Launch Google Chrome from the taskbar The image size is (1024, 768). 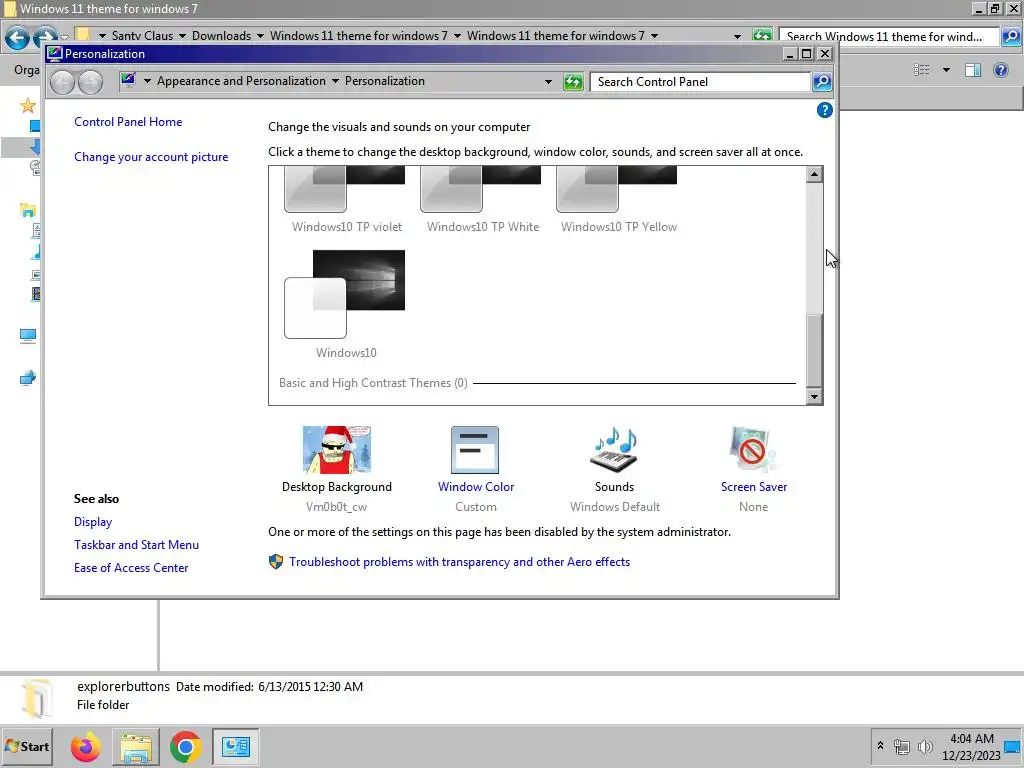pyautogui.click(x=185, y=746)
